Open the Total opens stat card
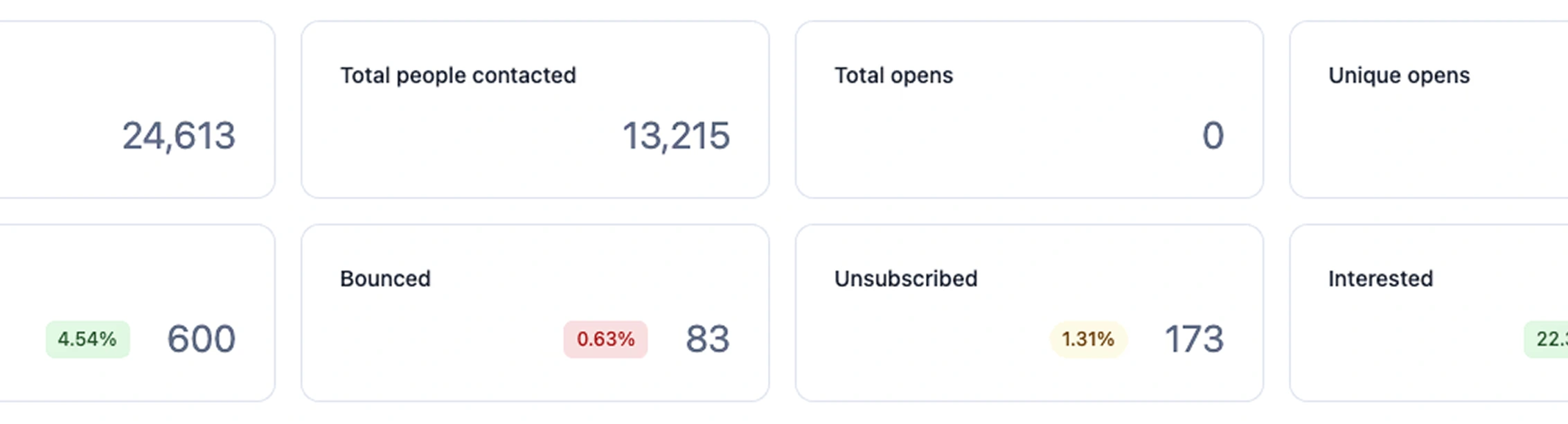Screen dimensions: 1568x424 (1029, 109)
